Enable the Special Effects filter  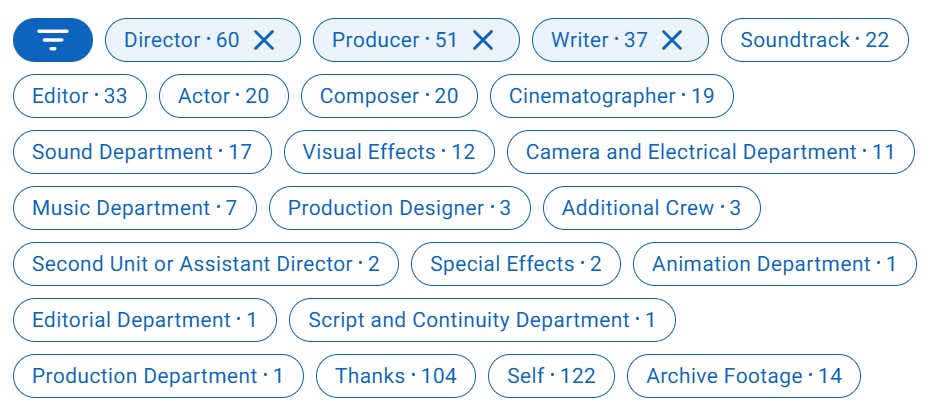tap(515, 264)
